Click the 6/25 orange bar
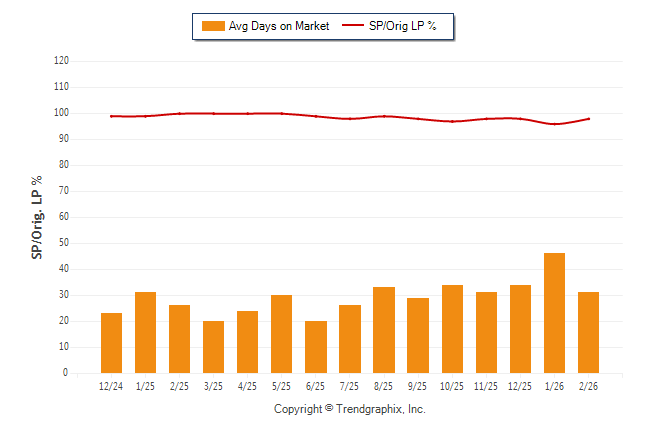The image size is (646, 434). [315, 347]
